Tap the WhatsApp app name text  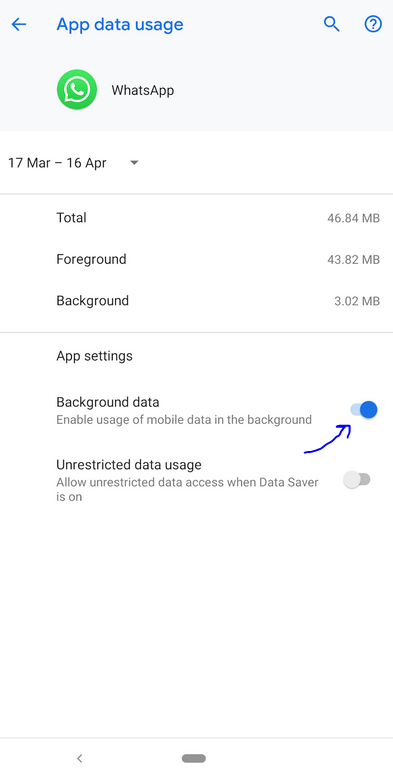[143, 90]
